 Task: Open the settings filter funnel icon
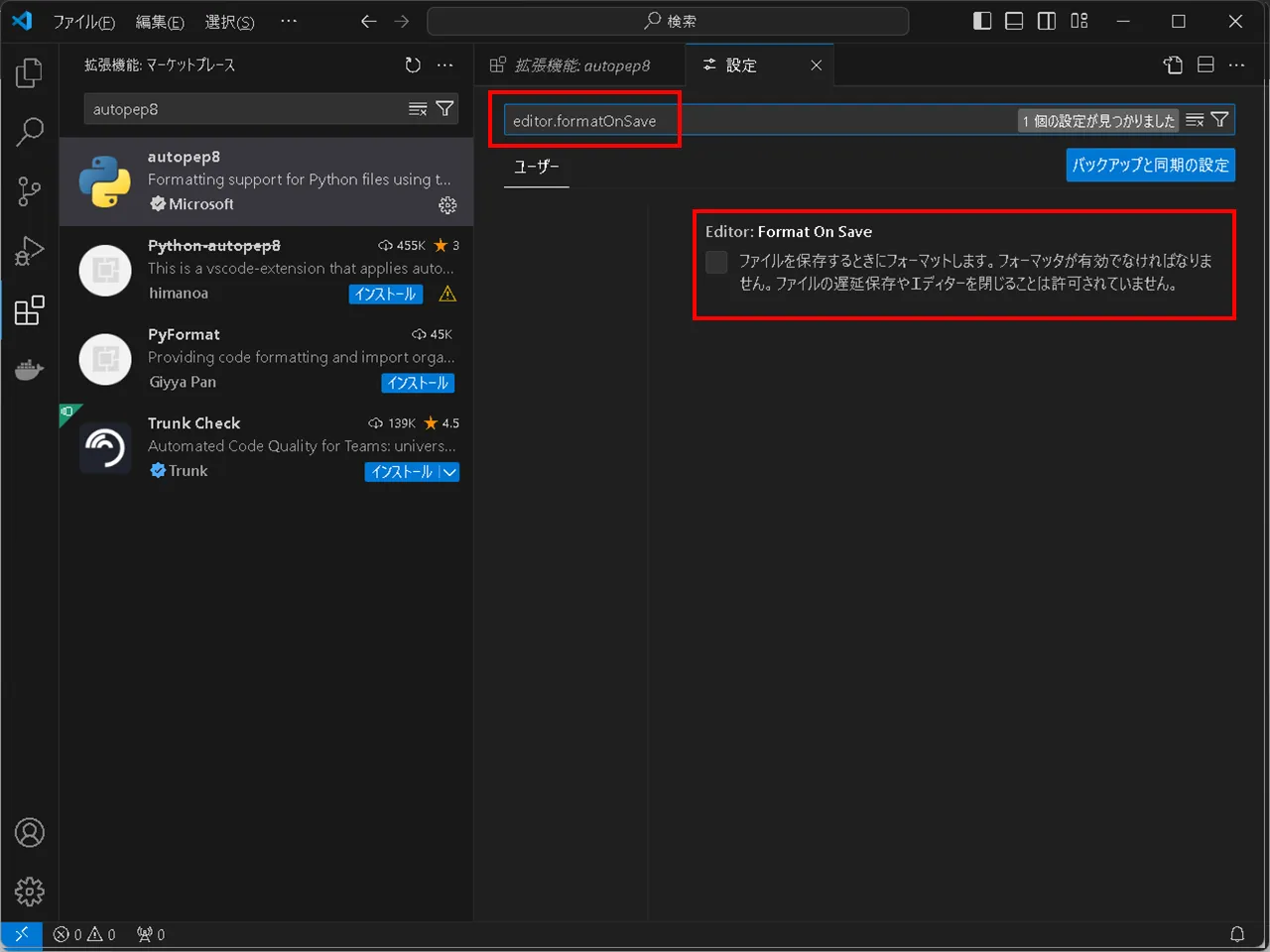(1220, 120)
